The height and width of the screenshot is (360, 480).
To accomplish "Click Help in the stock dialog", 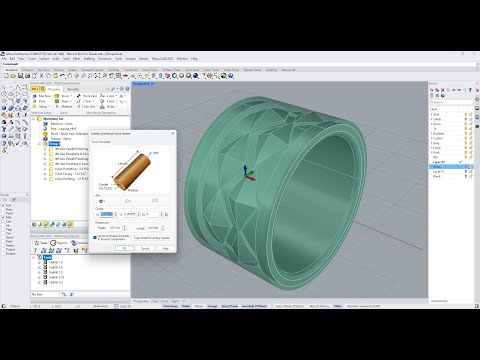I will pos(165,248).
